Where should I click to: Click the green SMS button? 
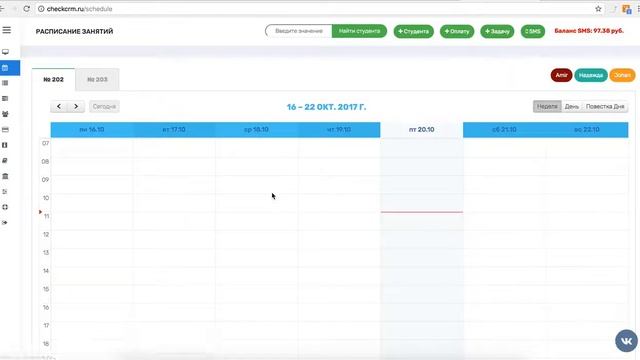pos(533,31)
